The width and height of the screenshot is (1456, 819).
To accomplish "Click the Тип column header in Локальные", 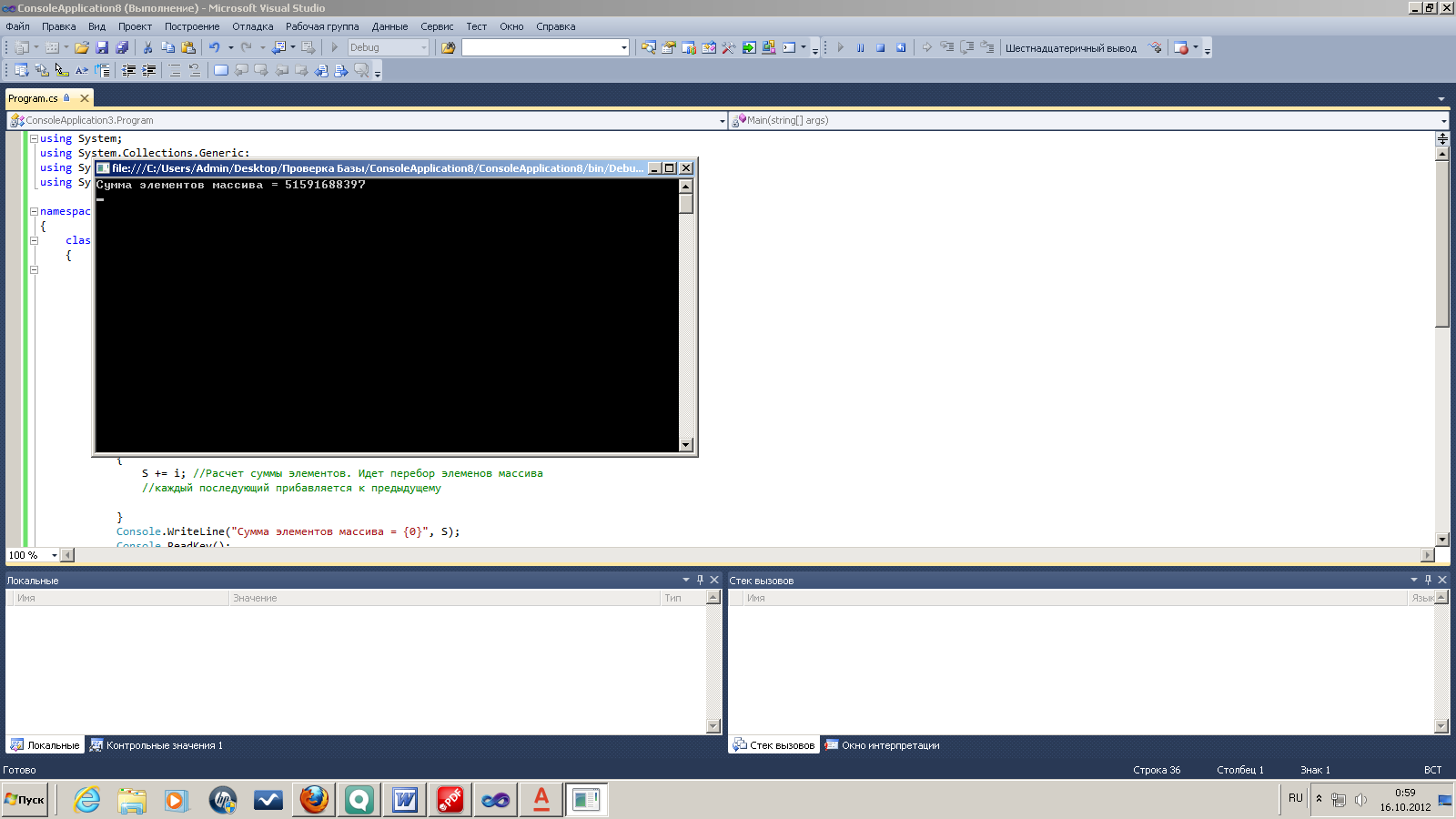I will point(682,598).
